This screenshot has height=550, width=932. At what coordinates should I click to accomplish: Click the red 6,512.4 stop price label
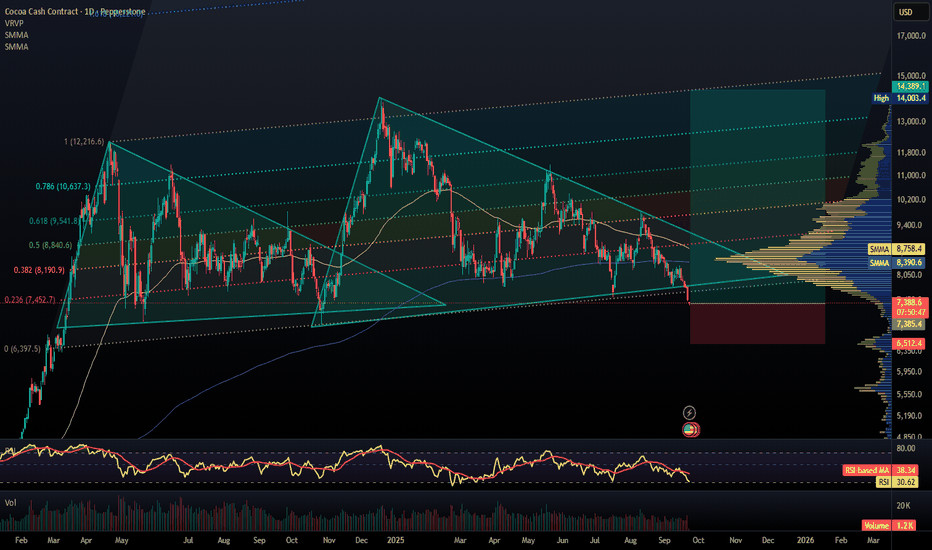pyautogui.click(x=909, y=343)
